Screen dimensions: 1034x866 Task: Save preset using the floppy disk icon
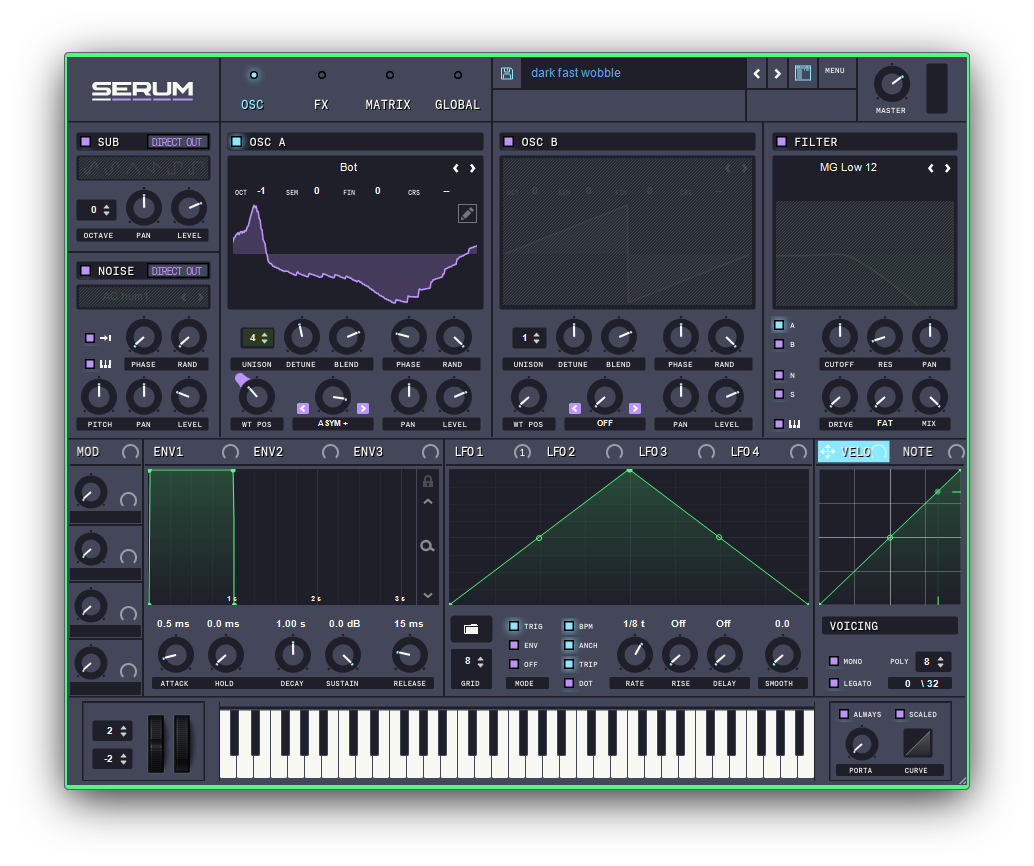tap(506, 73)
